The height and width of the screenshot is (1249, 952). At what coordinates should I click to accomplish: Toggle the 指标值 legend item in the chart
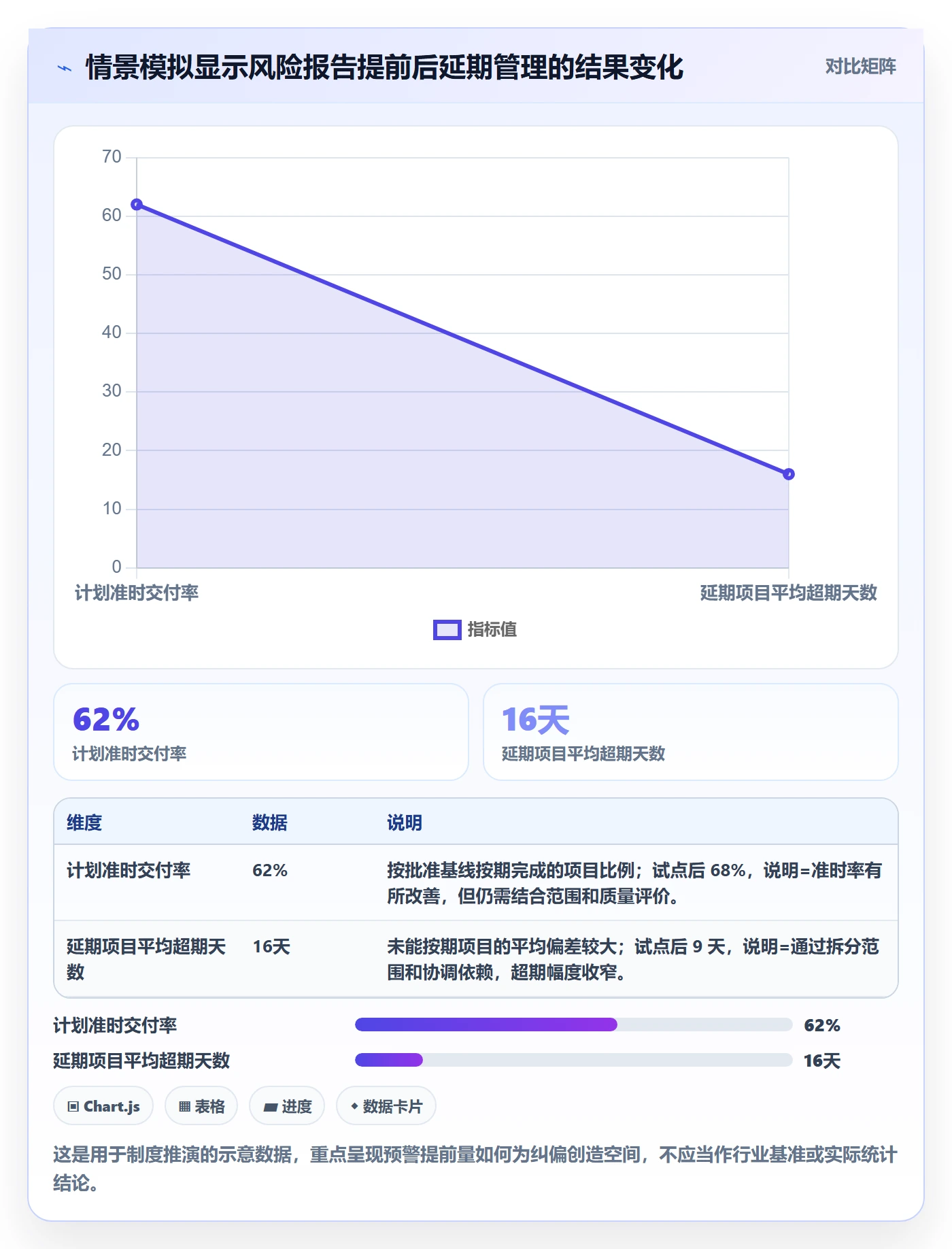pyautogui.click(x=475, y=629)
